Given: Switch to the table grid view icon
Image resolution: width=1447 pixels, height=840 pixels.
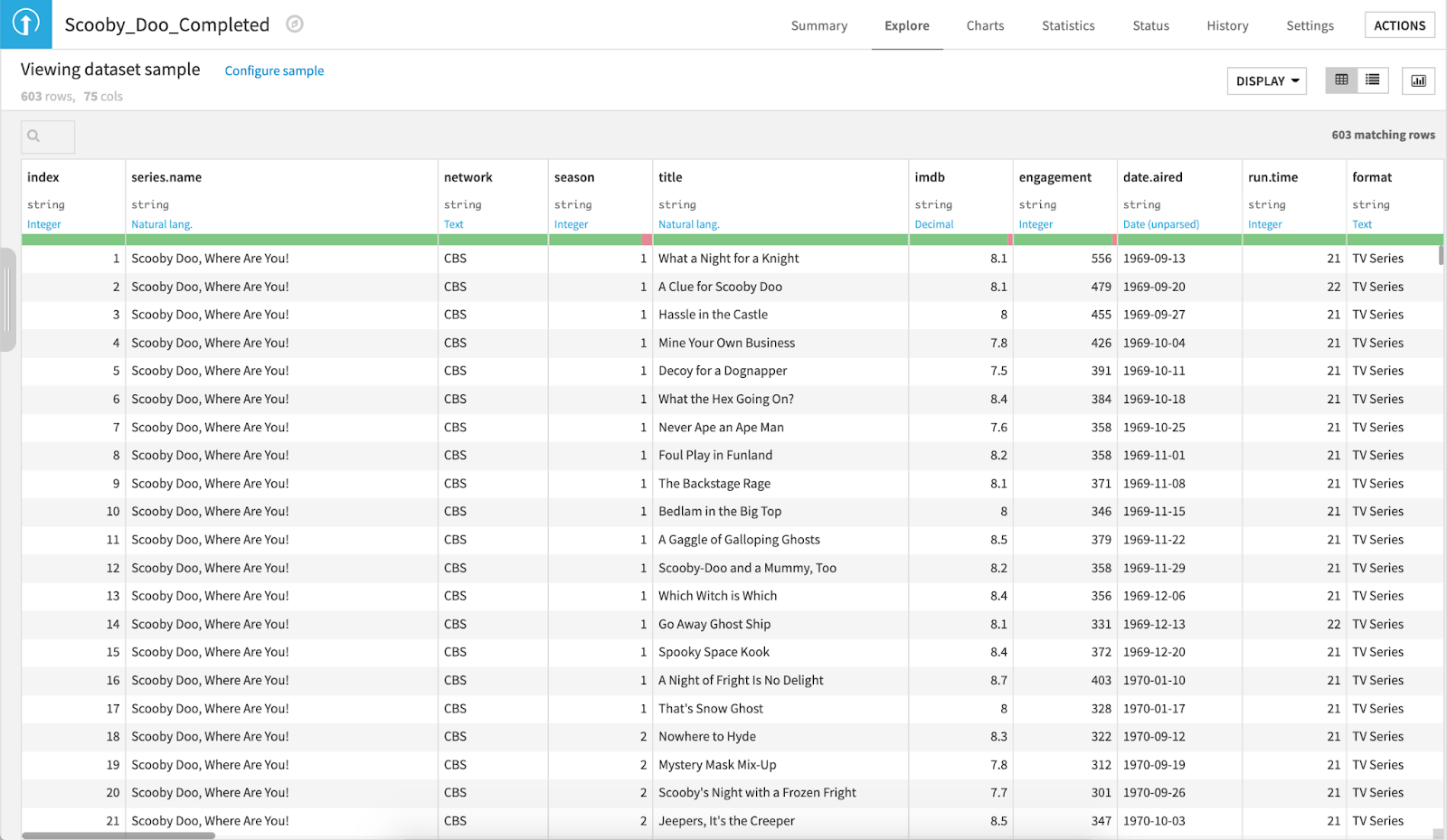Looking at the screenshot, I should tap(1341, 80).
